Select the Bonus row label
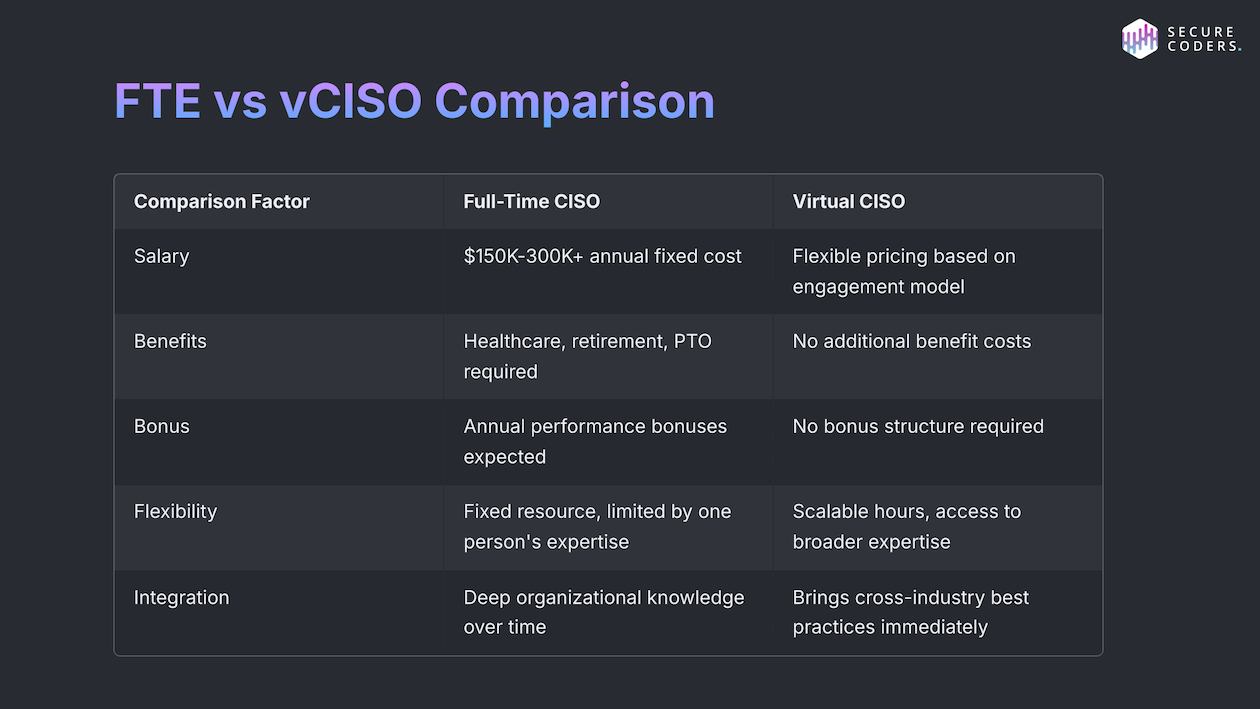 click(162, 426)
